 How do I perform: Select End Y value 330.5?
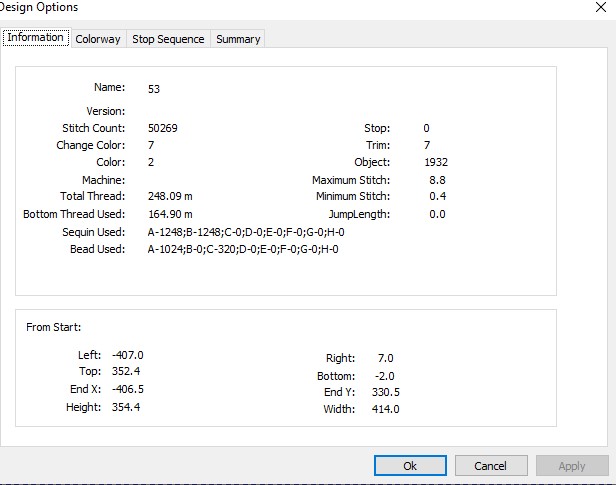click(x=385, y=392)
